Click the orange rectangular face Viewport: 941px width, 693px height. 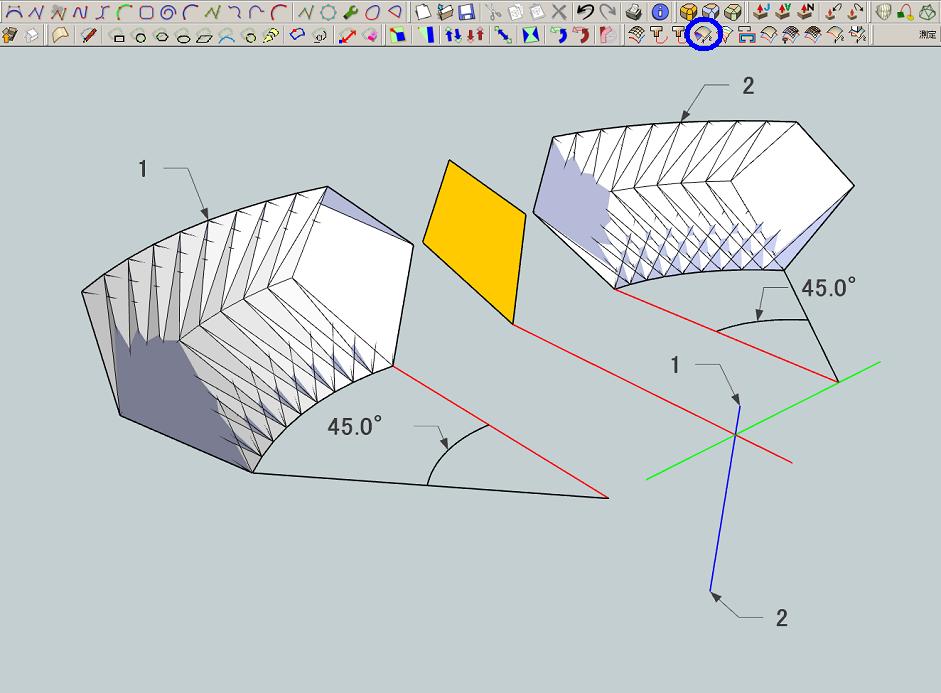coord(475,241)
